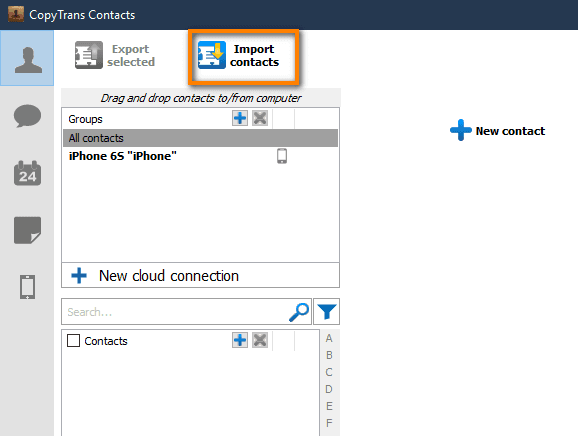Delete group with X icon in Groups header
Screen dimensions: 578x436
[260, 118]
